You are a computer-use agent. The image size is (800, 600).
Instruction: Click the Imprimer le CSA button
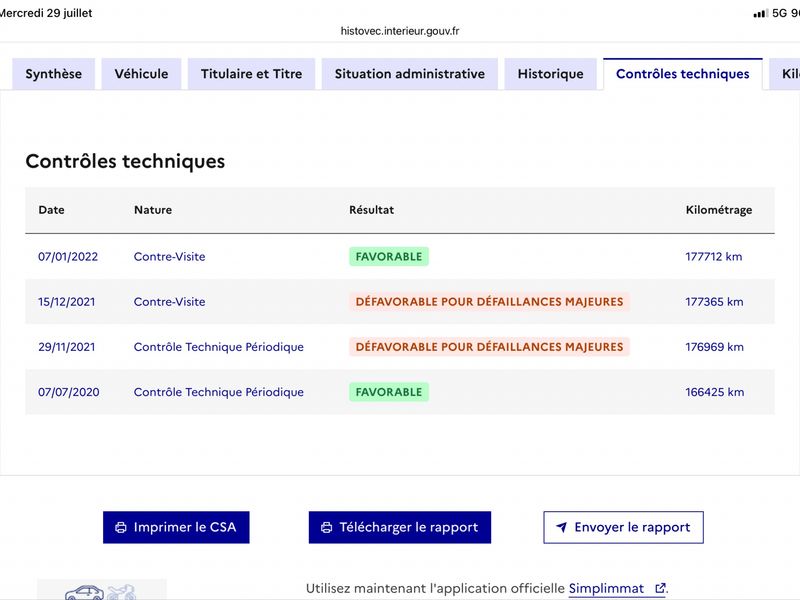pyautogui.click(x=176, y=527)
